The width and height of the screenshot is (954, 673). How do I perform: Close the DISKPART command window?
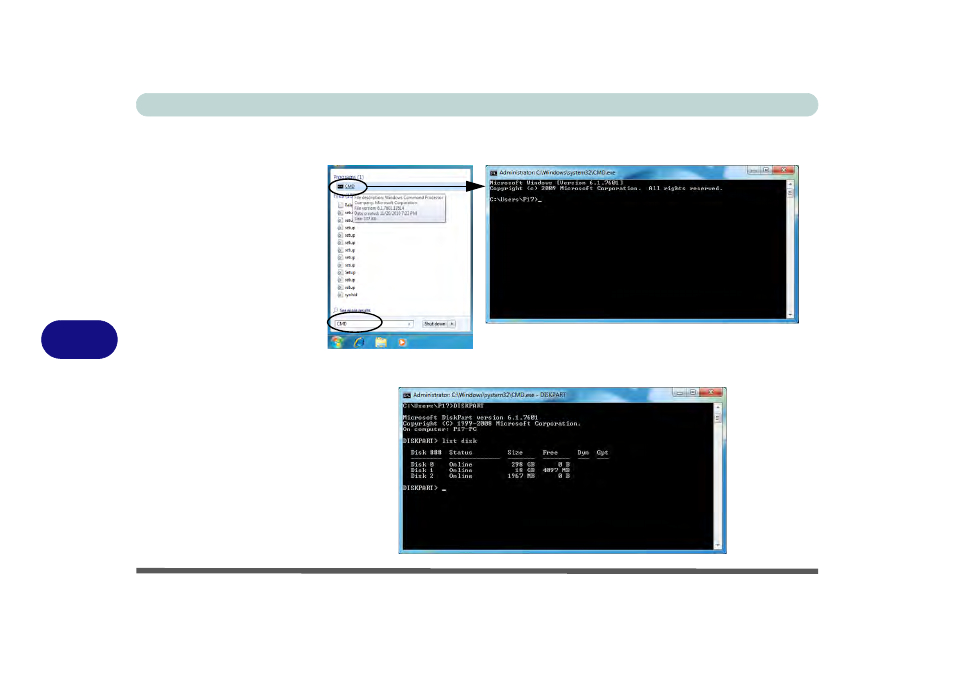(x=711, y=392)
